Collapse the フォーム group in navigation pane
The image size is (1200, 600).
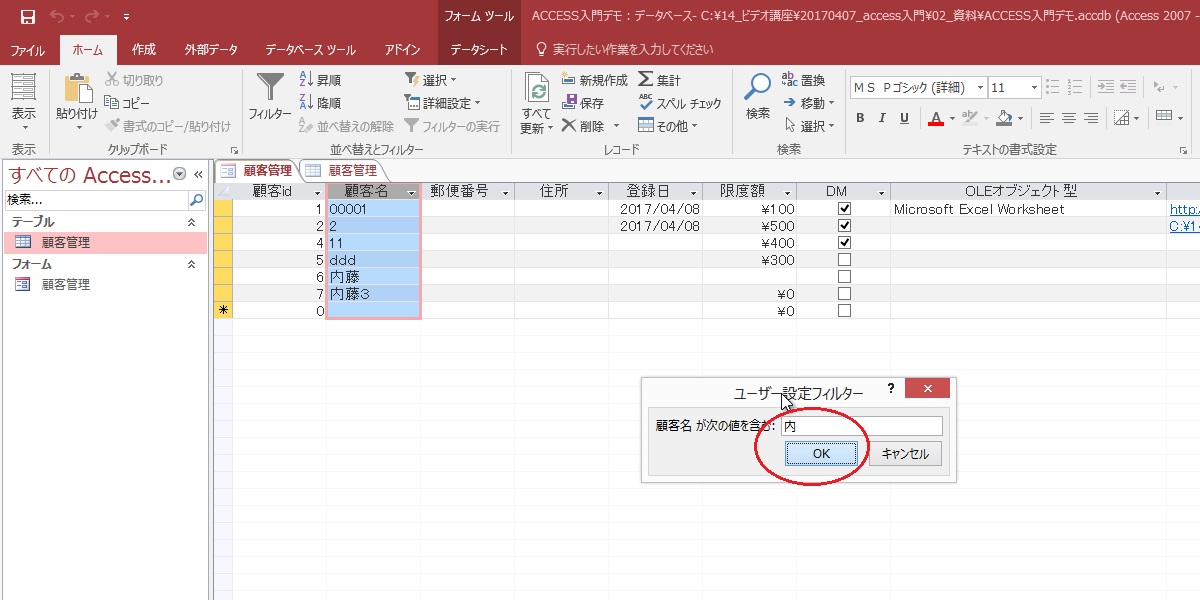[x=192, y=264]
